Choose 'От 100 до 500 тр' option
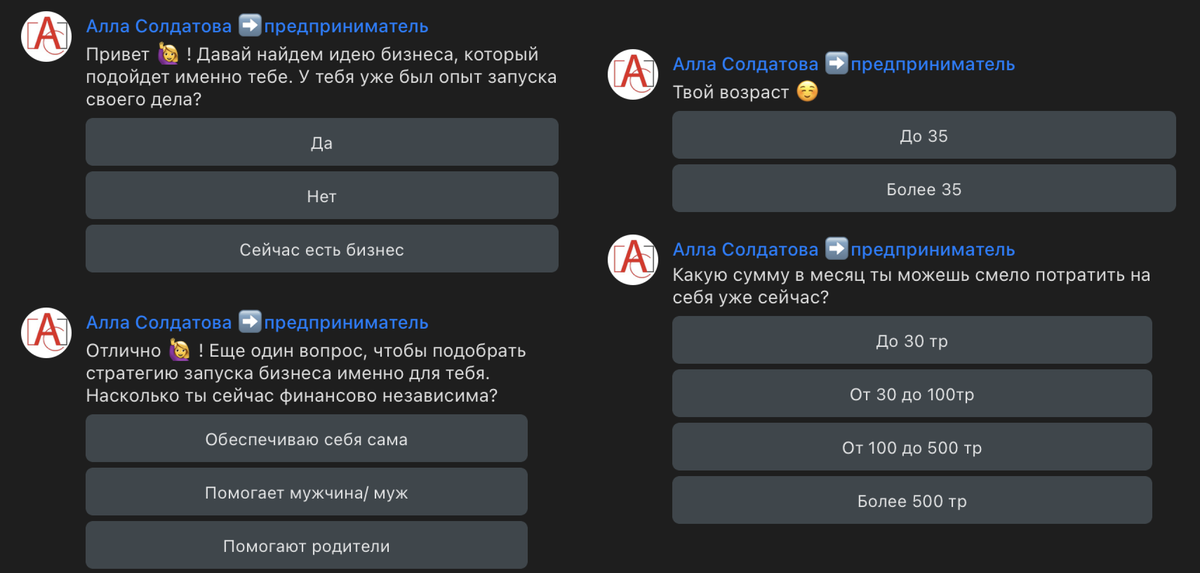 (912, 447)
